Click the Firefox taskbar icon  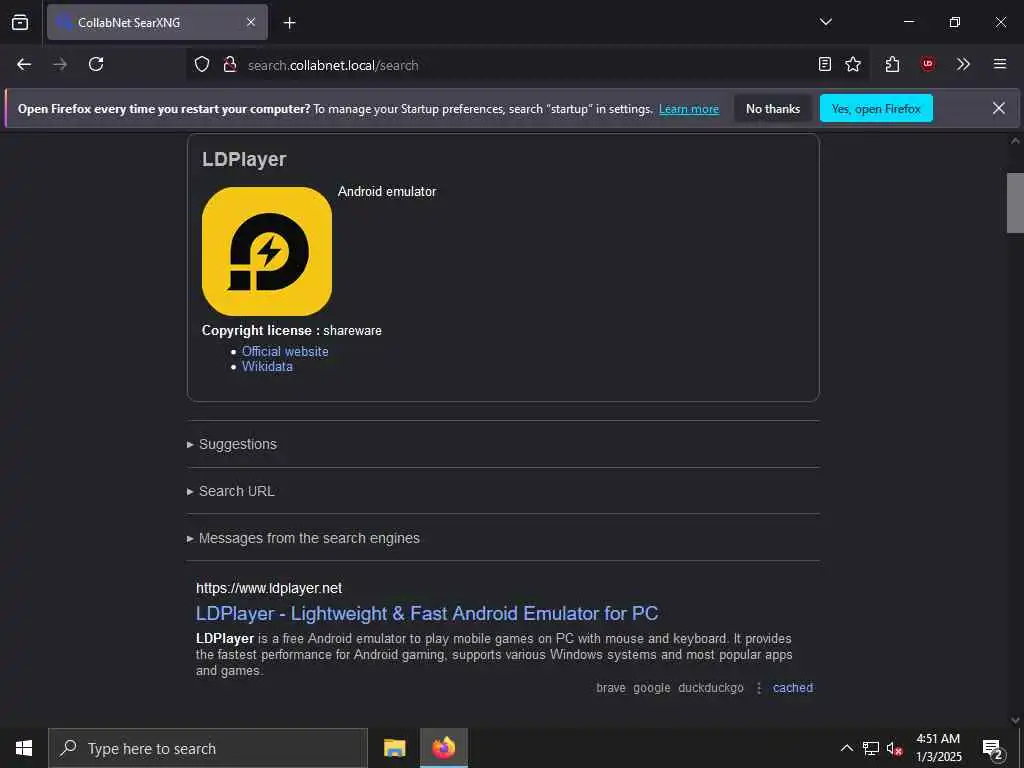pos(443,748)
